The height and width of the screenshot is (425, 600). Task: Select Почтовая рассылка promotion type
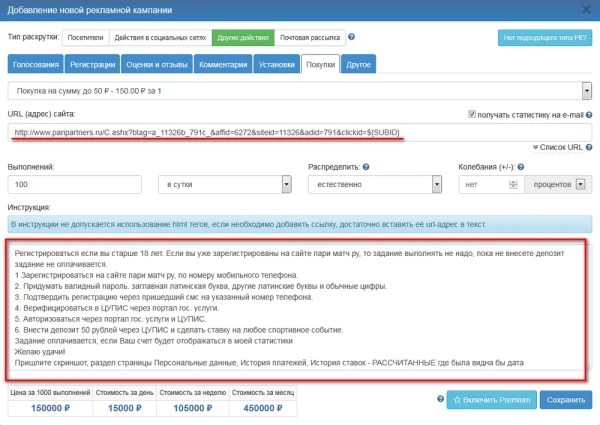[x=309, y=38]
